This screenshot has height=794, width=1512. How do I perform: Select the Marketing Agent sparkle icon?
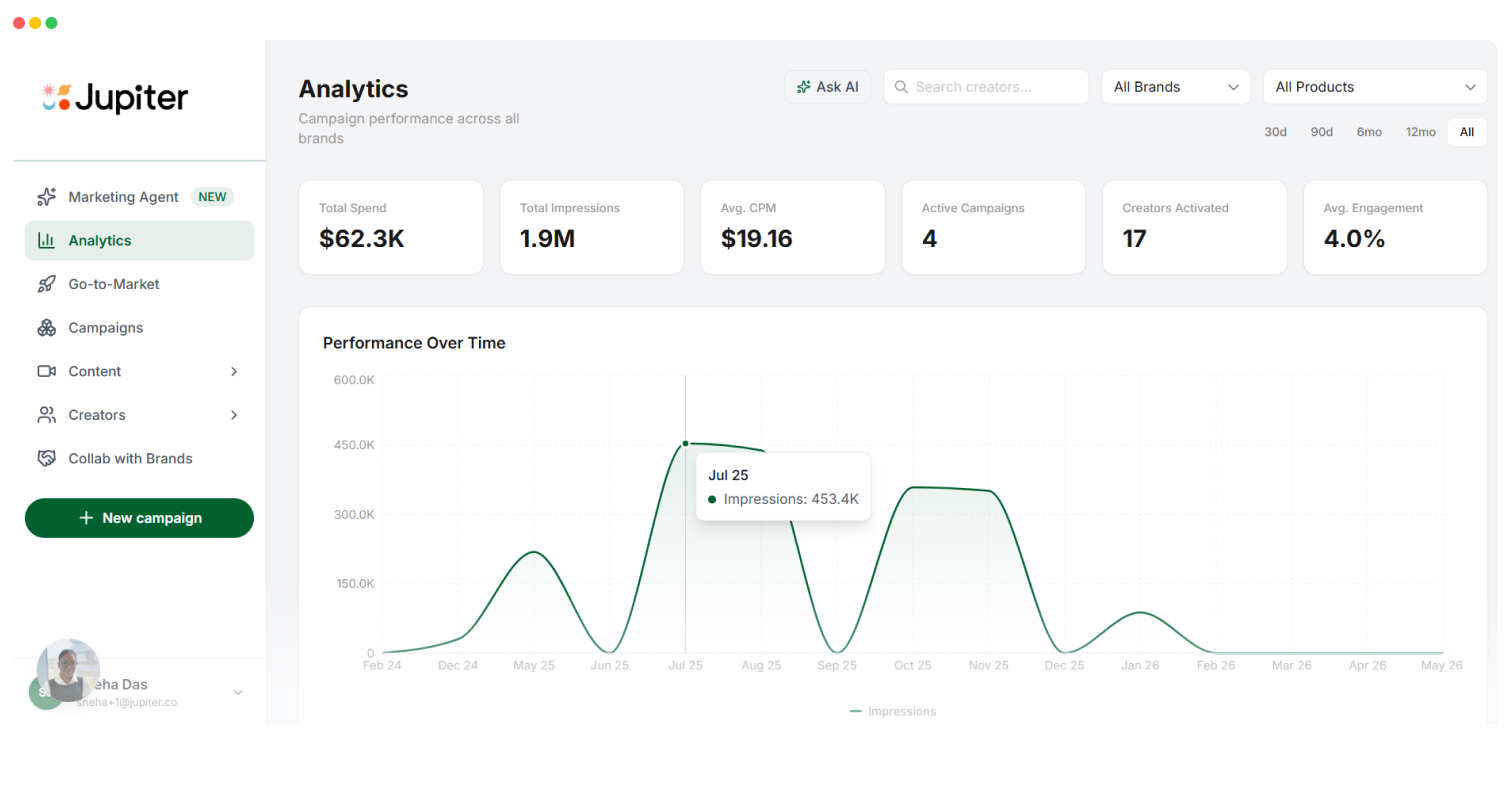[x=46, y=196]
